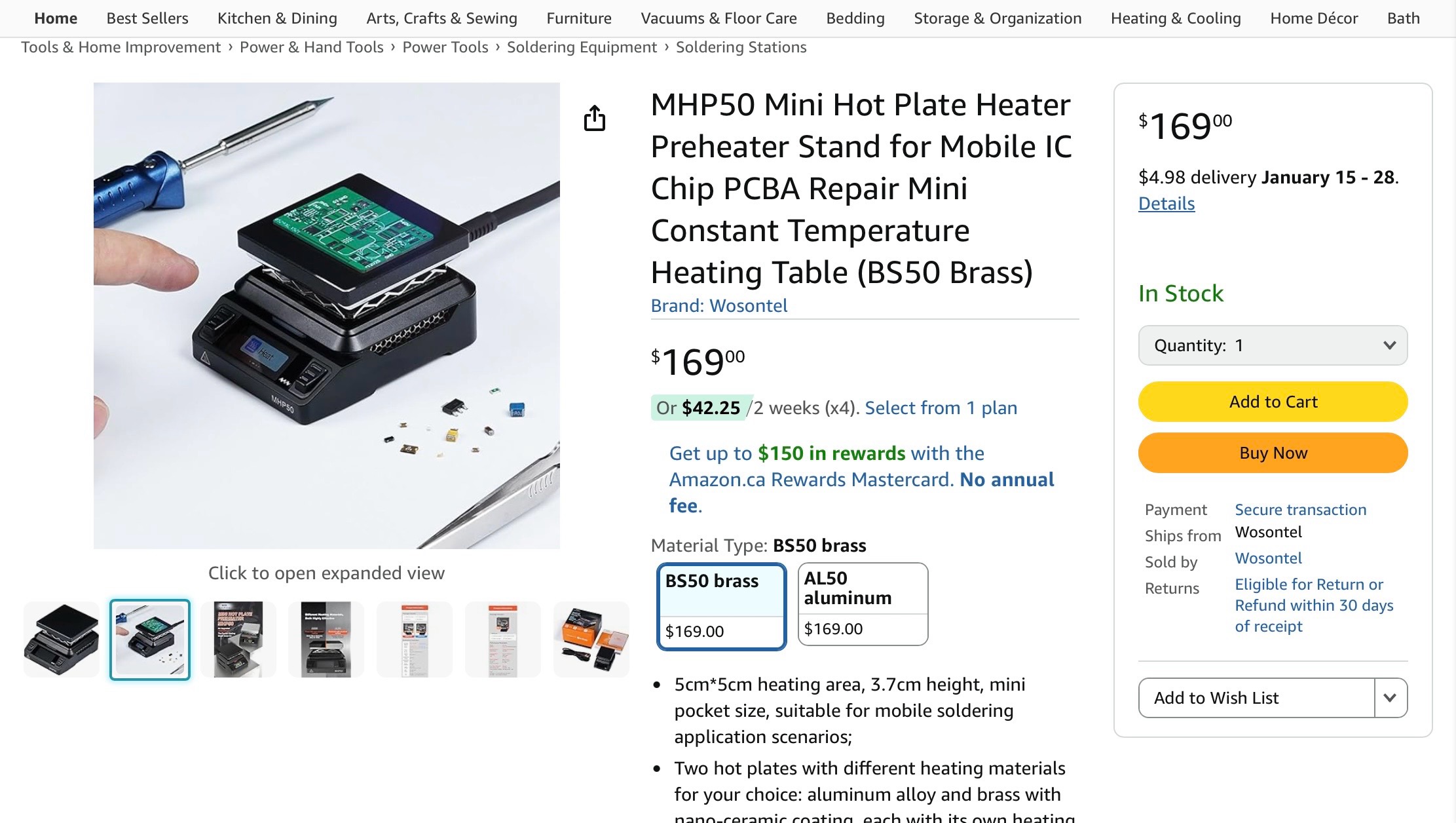Select the orange packaging box thumbnail
The width and height of the screenshot is (1456, 823).
590,638
